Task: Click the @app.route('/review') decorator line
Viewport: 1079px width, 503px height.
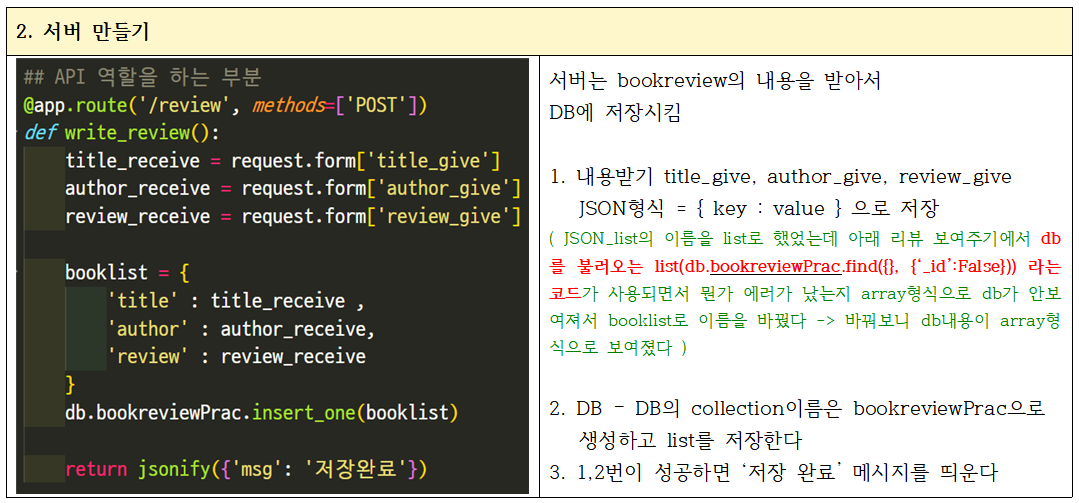Action: point(226,105)
